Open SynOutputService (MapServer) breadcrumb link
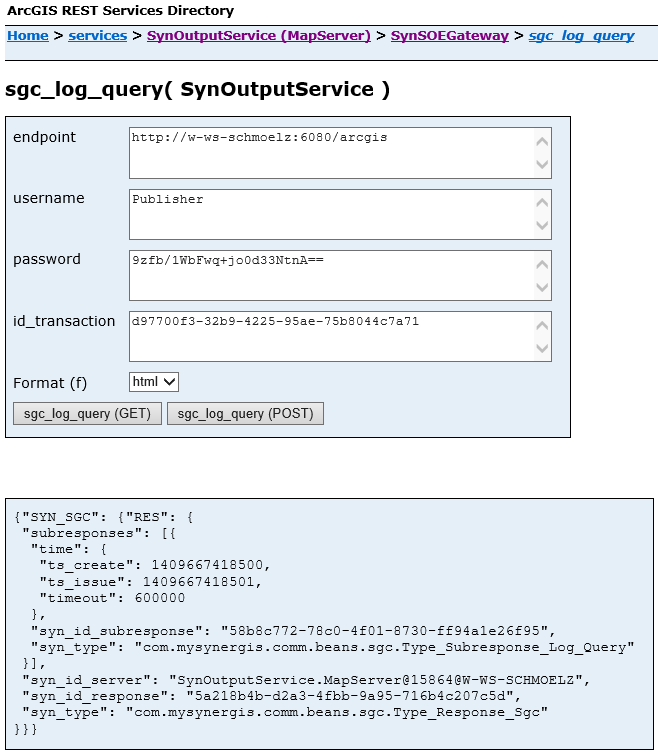 (258, 36)
